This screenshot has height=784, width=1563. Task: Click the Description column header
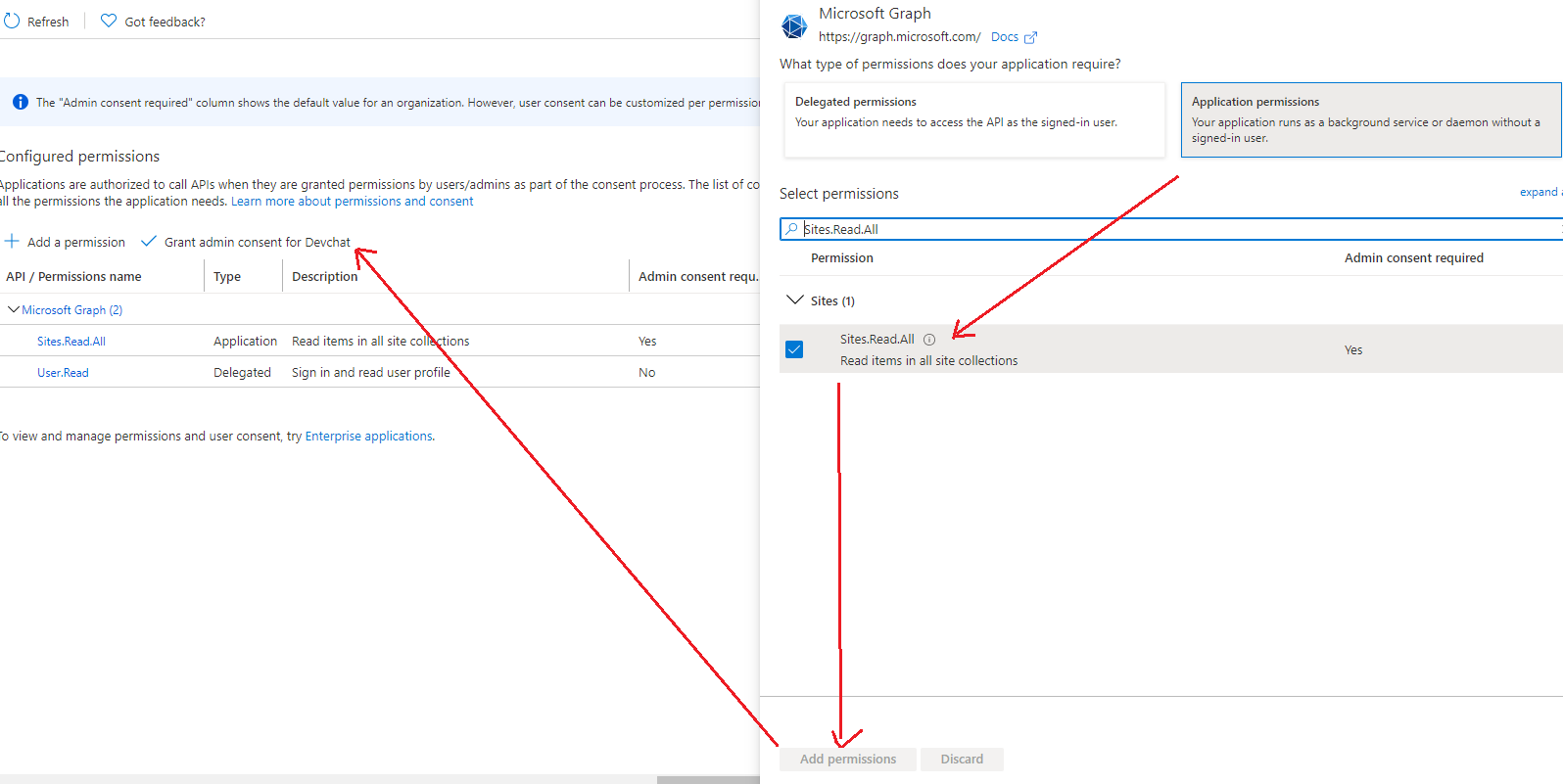point(325,277)
